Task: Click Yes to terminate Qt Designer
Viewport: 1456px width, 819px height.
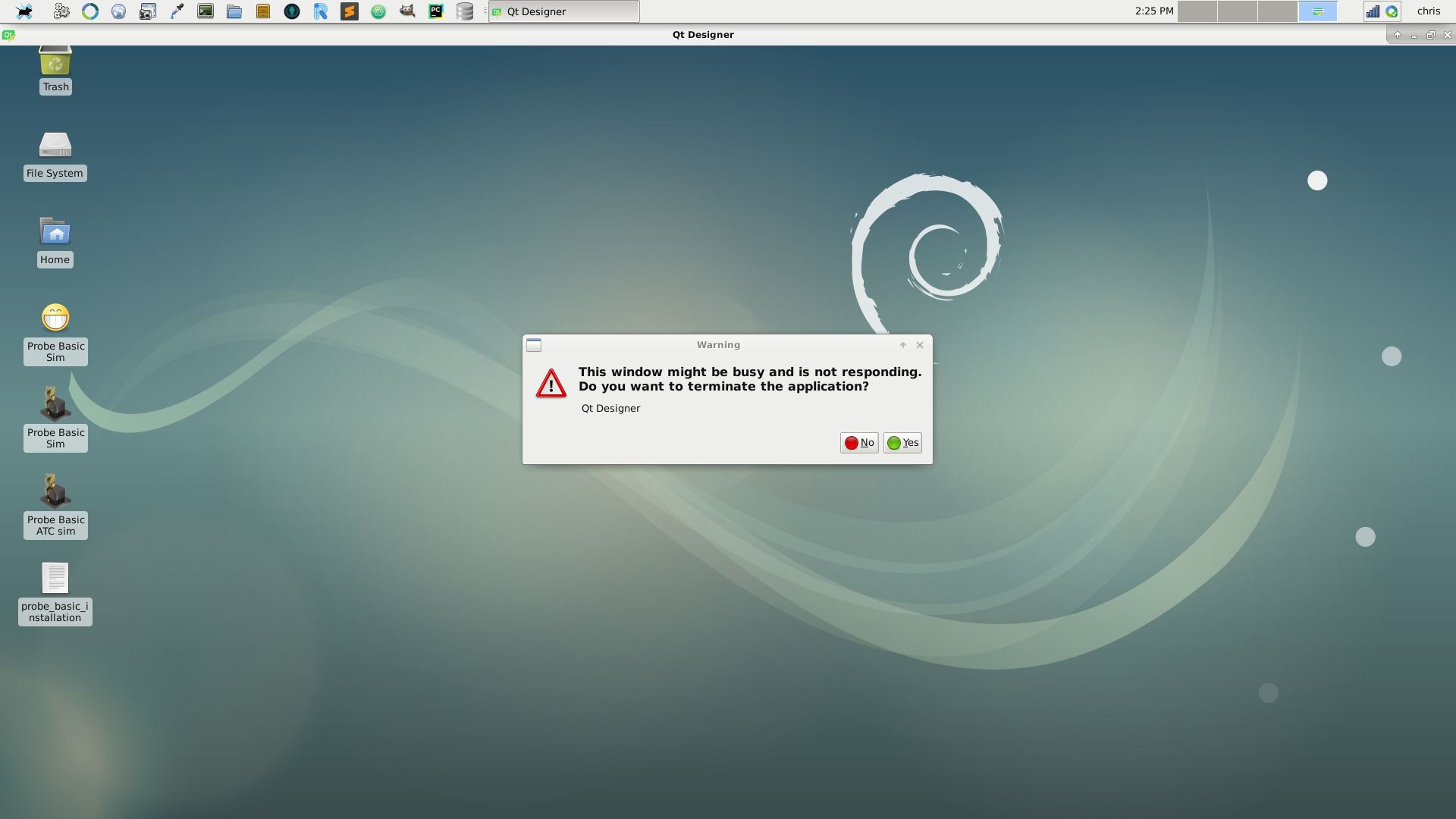Action: pos(902,443)
